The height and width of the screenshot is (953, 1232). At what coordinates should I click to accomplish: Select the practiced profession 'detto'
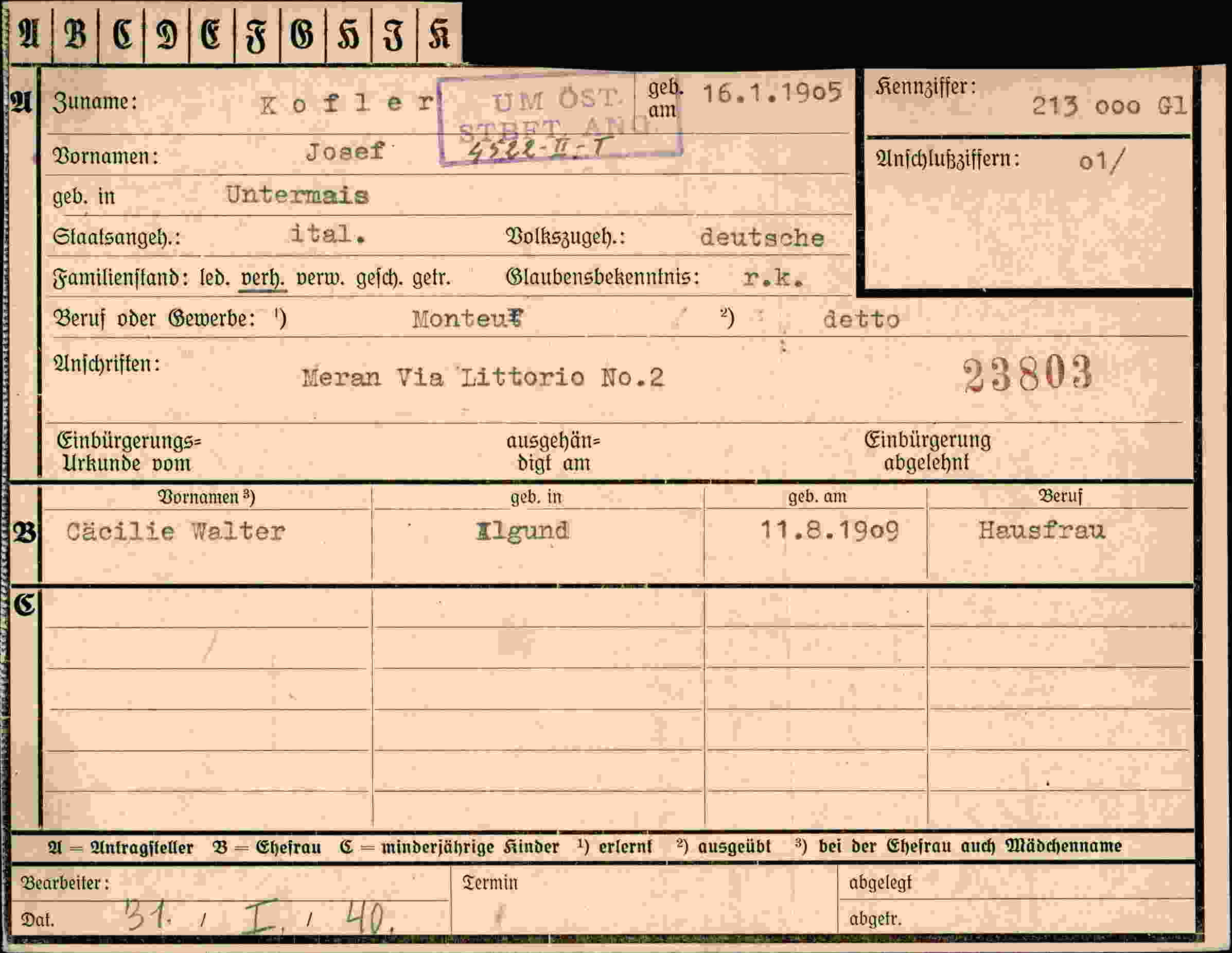tap(861, 319)
